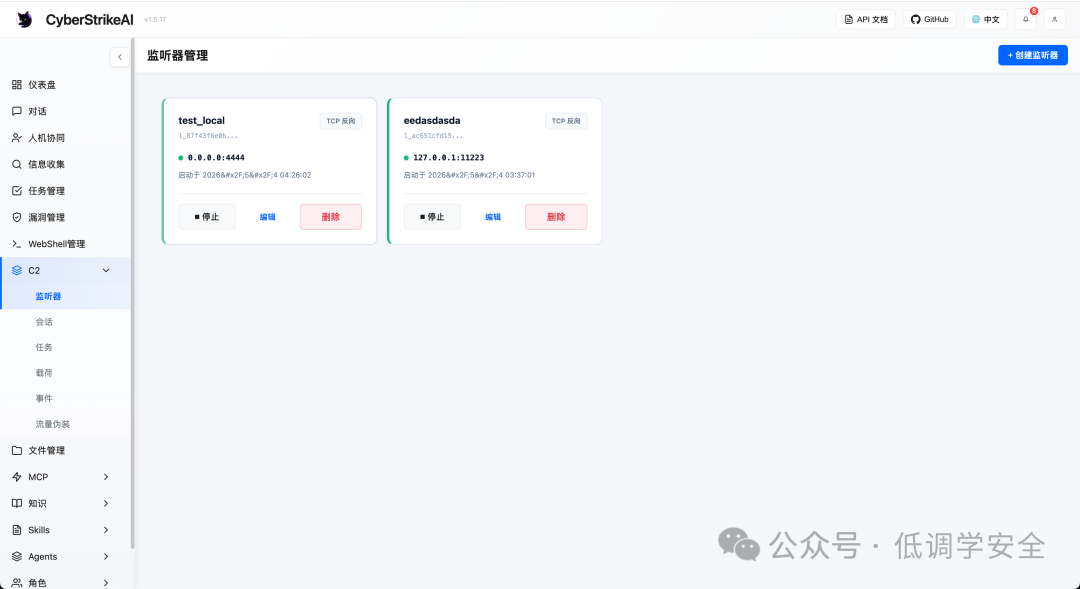Click the Skills document icon
The width and height of the screenshot is (1080, 589).
point(17,530)
